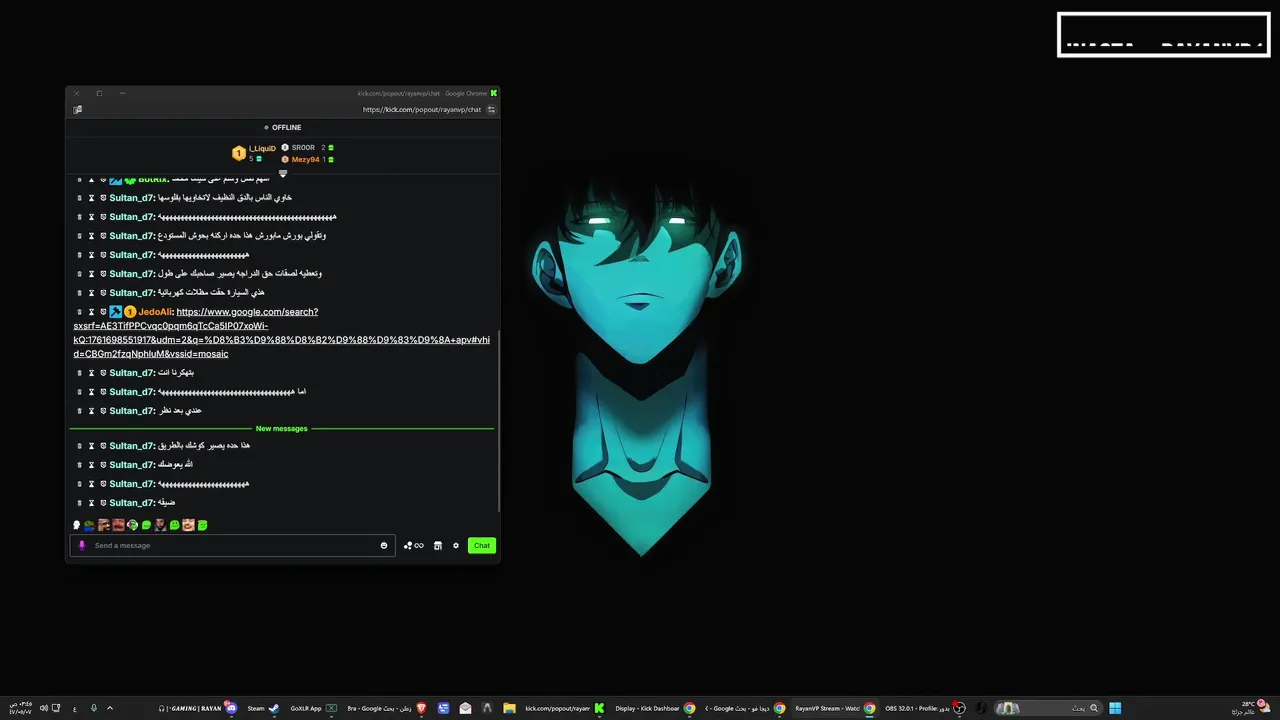Open the emoji picker in message box
The image size is (1280, 720).
click(384, 546)
